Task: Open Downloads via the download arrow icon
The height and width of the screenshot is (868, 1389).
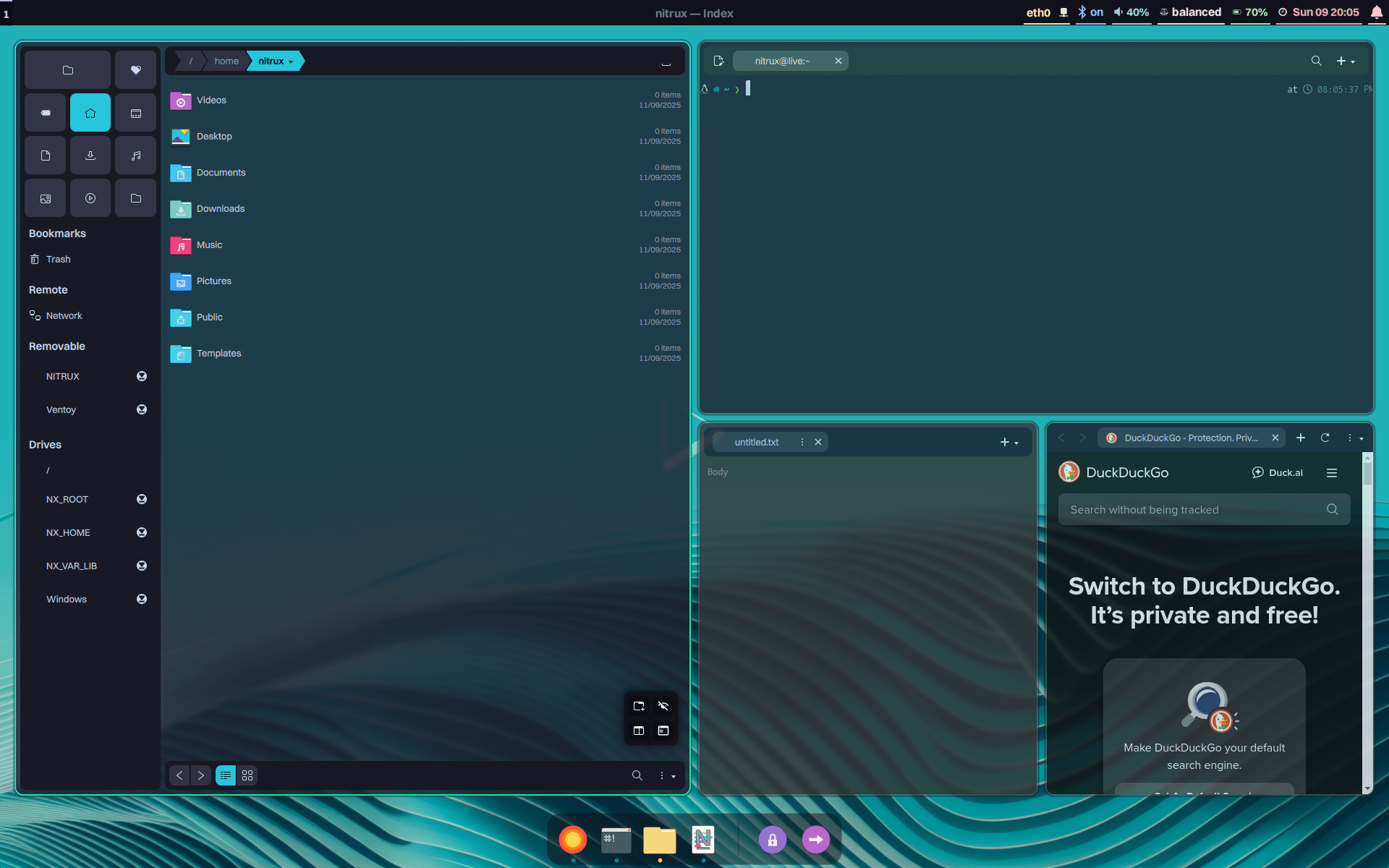Action: 90,154
